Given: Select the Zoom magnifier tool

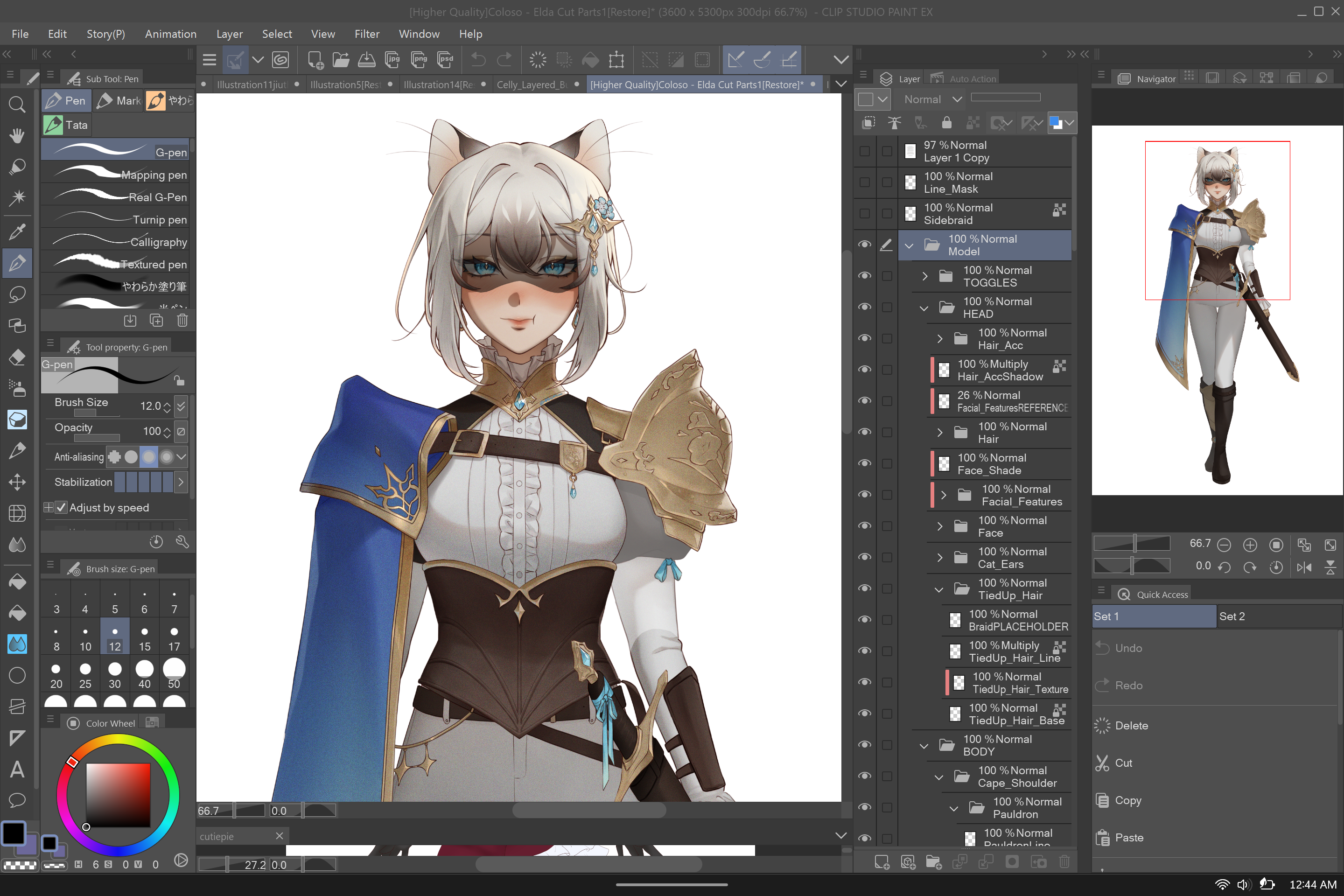Looking at the screenshot, I should pyautogui.click(x=17, y=105).
